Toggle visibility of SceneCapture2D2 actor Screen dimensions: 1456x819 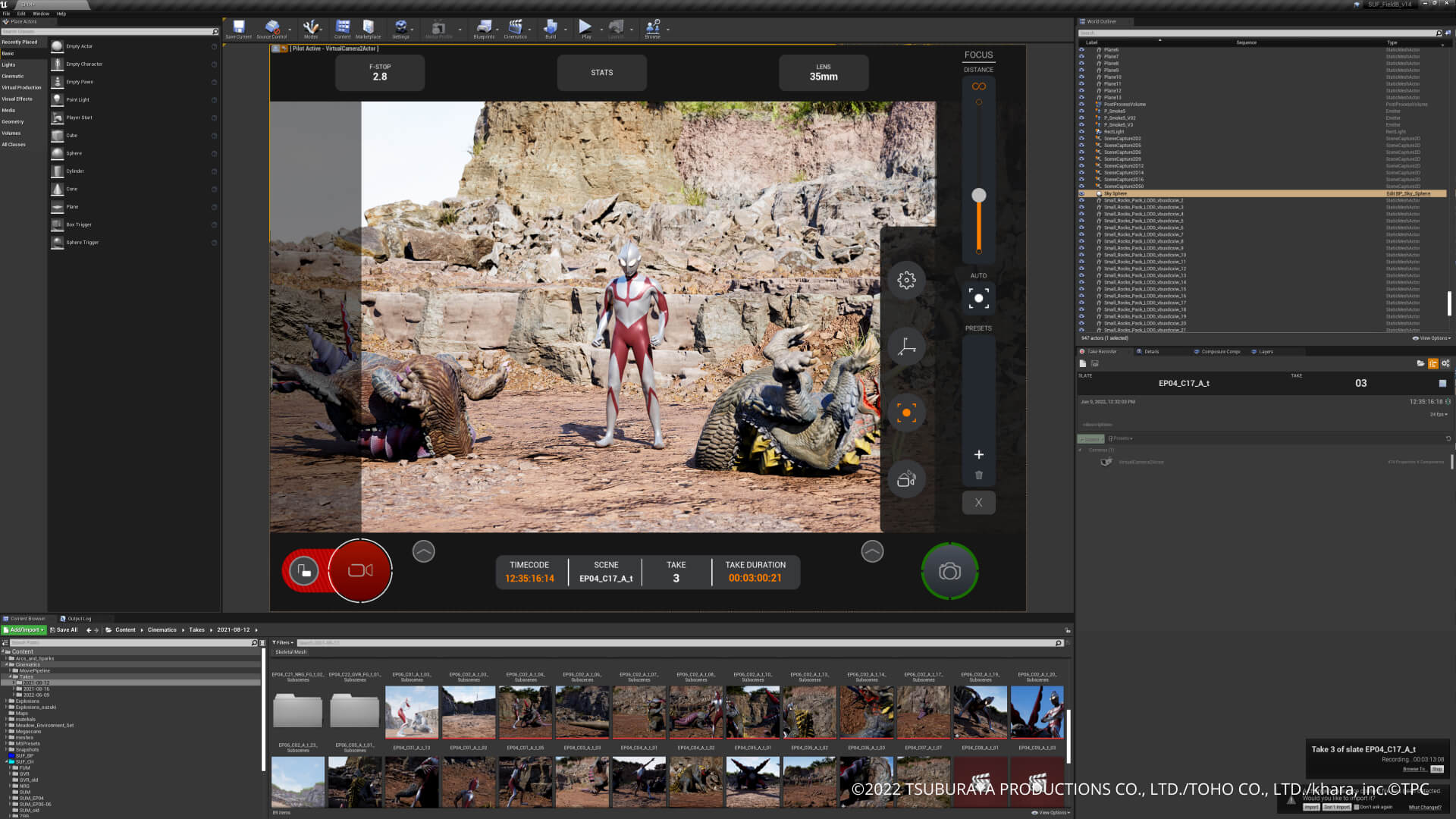[x=1082, y=139]
